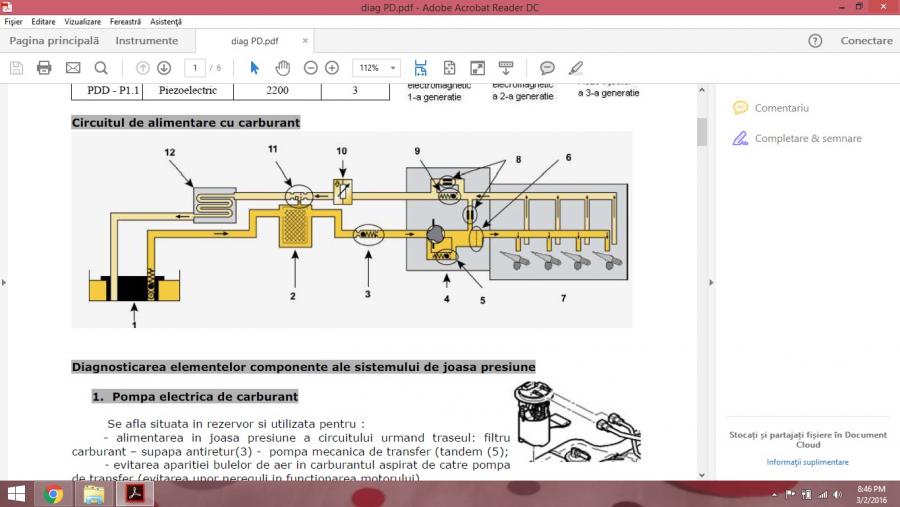Click the envelope email icon
900x507 pixels.
click(73, 68)
